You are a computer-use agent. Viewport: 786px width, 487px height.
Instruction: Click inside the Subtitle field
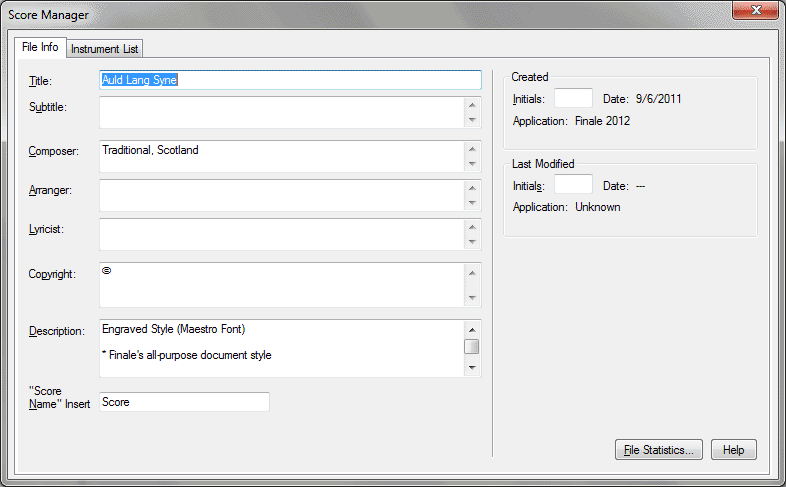coord(280,112)
